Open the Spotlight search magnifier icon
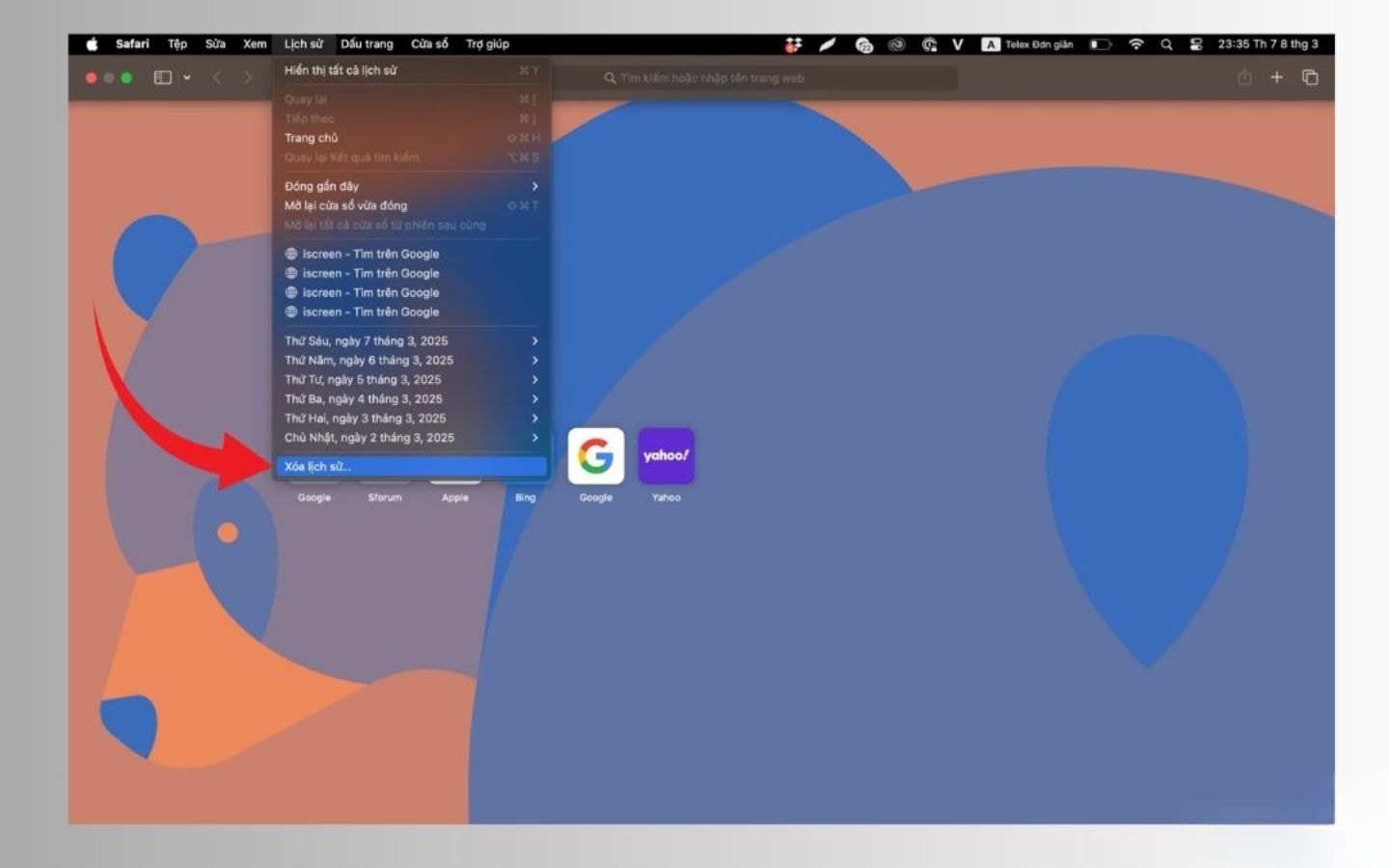Screen dimensions: 1389x868 pyautogui.click(x=1166, y=44)
